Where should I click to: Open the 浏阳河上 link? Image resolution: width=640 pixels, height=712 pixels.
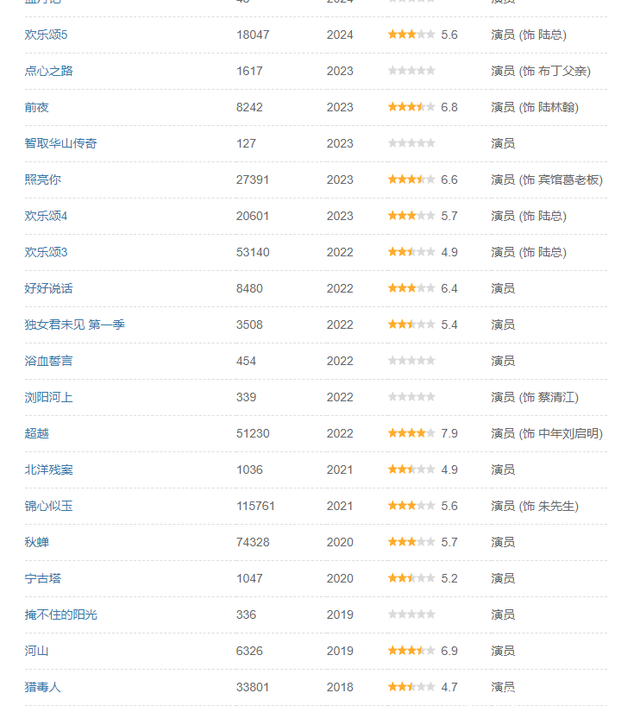(49, 397)
